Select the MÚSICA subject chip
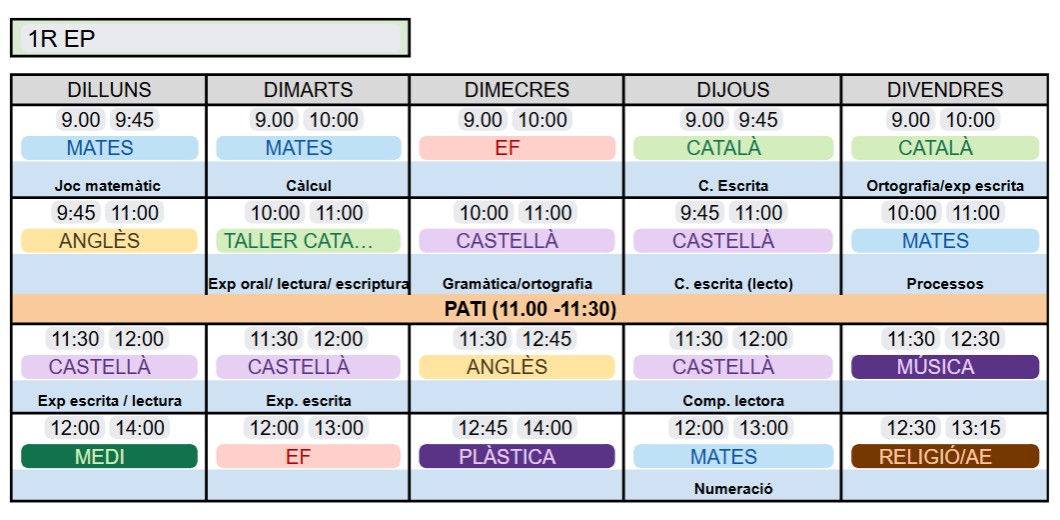Image resolution: width=1060 pixels, height=520 pixels. tap(944, 367)
